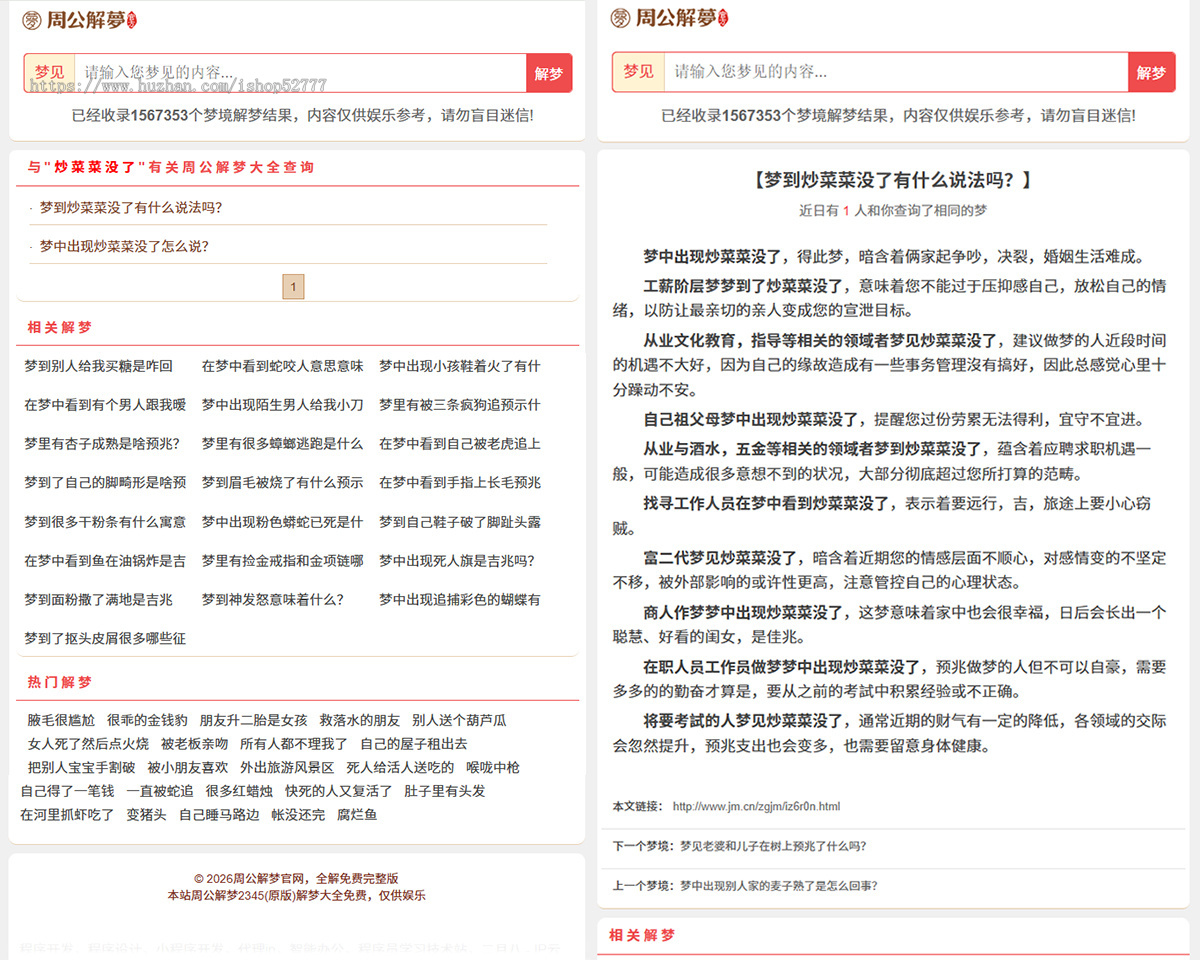The image size is (1200, 960).
Task: Open hot dream 自己睡马路边
Action: (219, 815)
